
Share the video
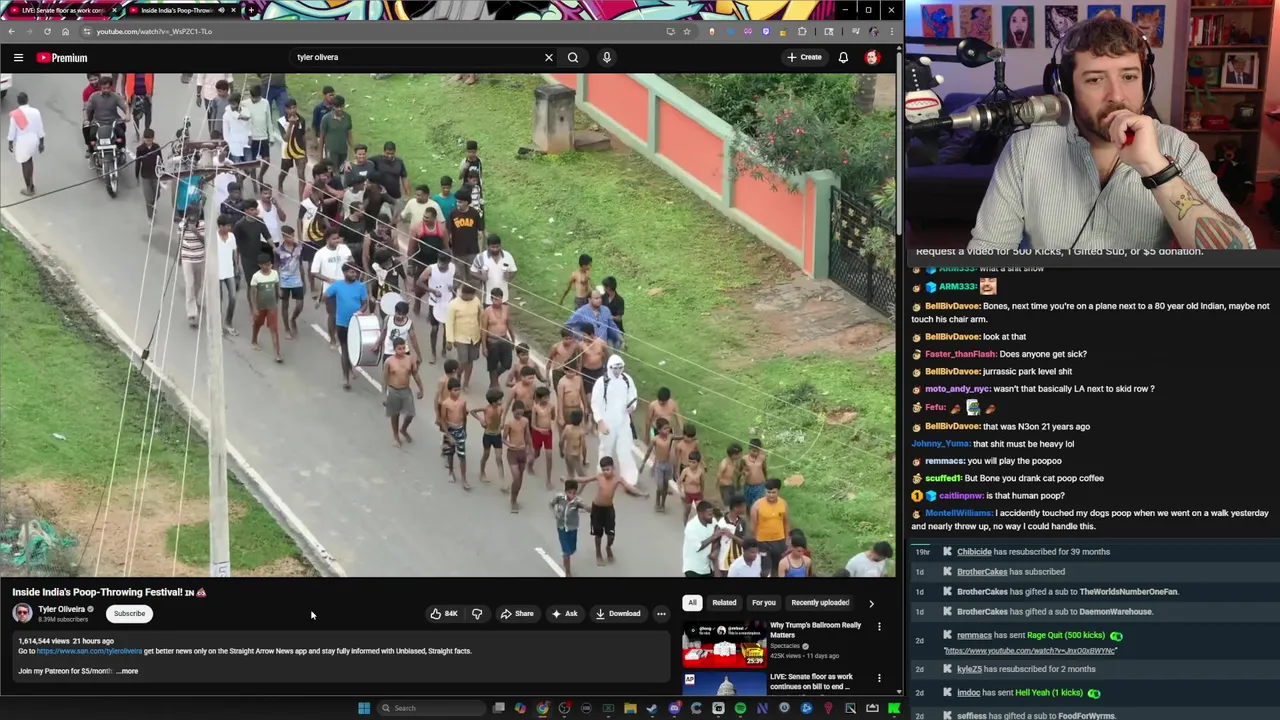[x=517, y=614]
